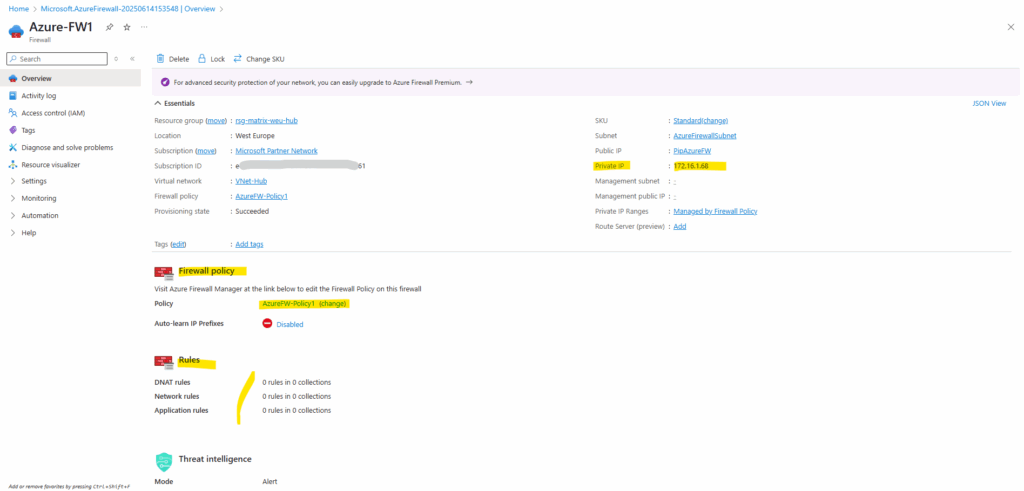
Task: Collapse the sidebar menu using double chevron
Action: (x=133, y=59)
